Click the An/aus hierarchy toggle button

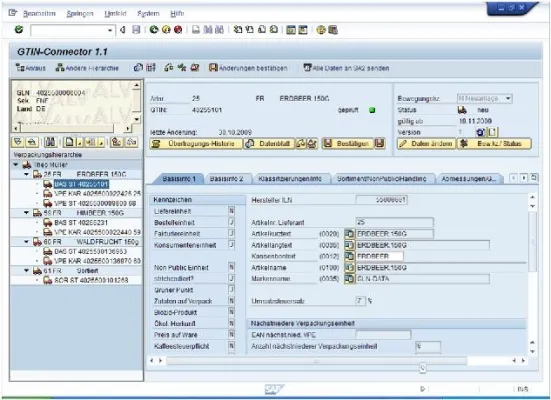[x=31, y=68]
